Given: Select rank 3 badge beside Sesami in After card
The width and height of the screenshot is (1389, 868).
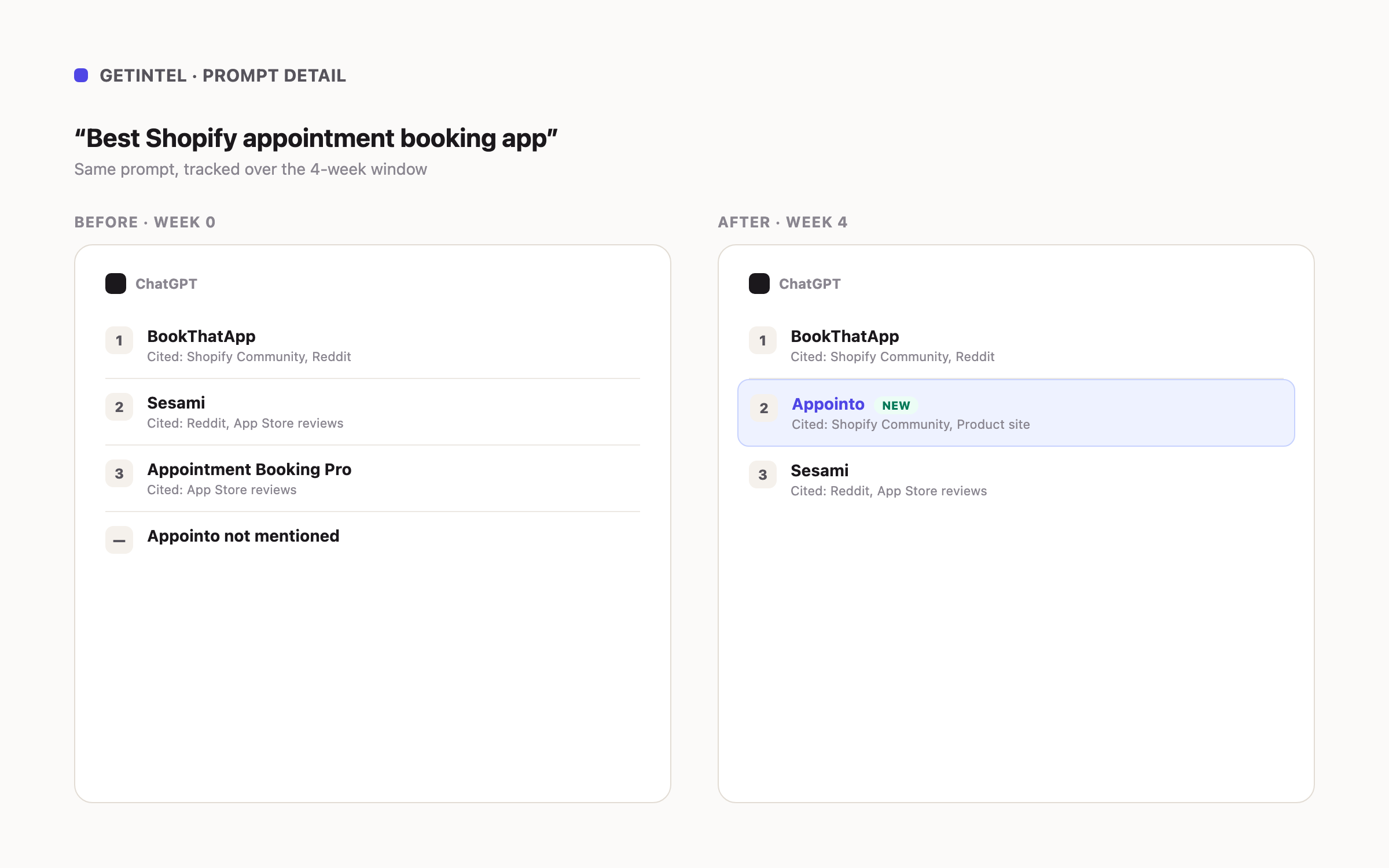Looking at the screenshot, I should [763, 475].
